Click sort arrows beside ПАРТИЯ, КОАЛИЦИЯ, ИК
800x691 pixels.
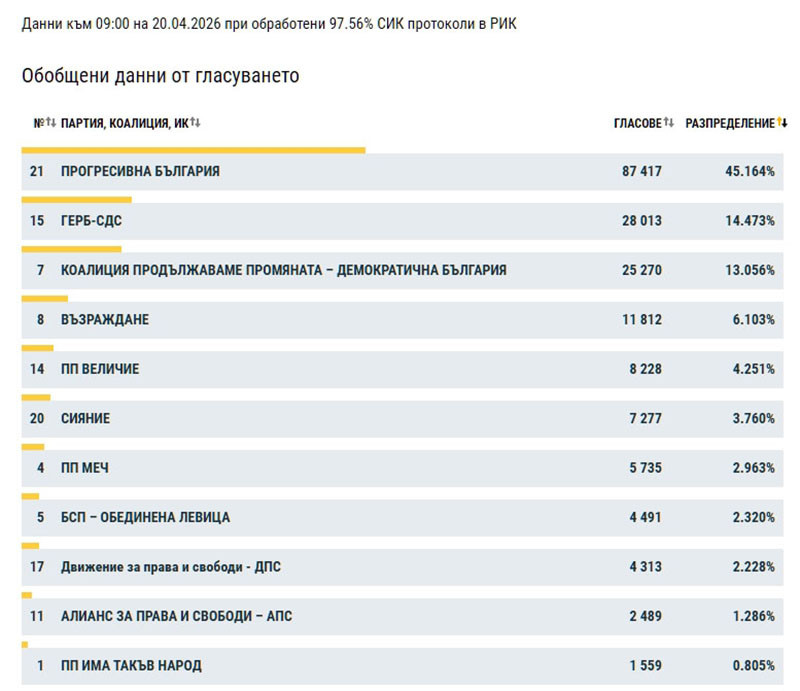coord(195,123)
